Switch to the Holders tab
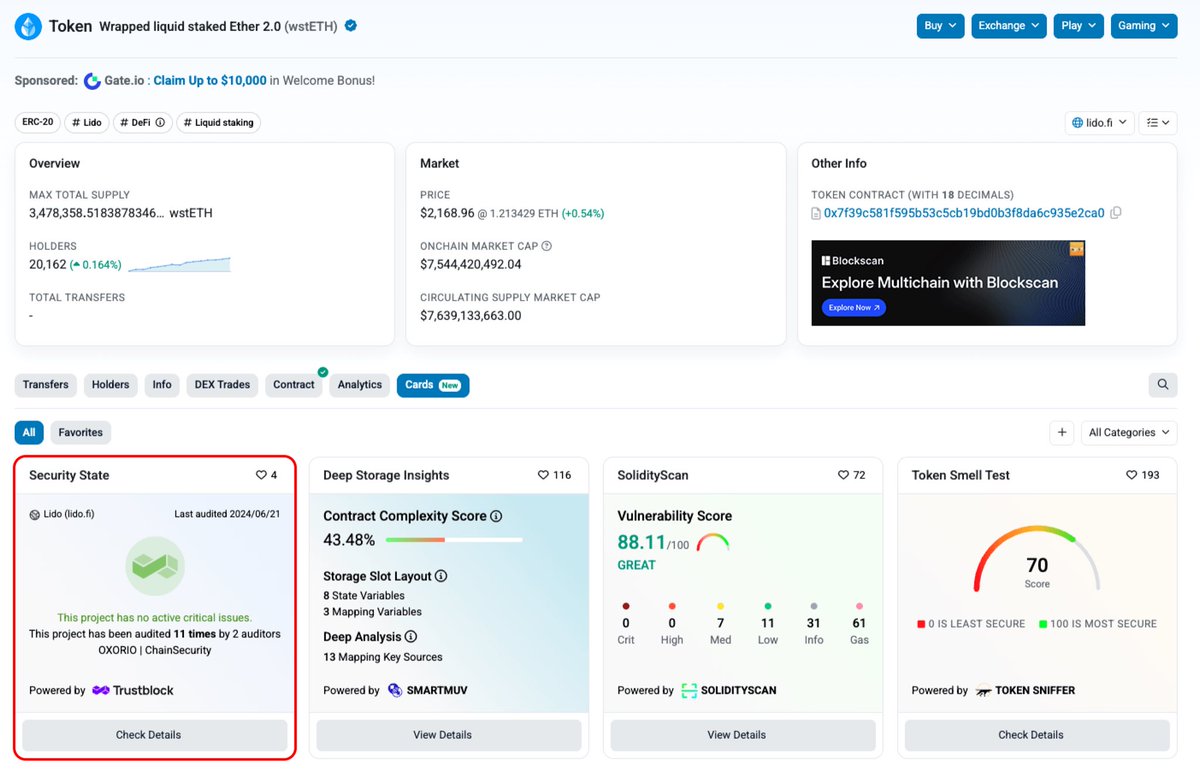The height and width of the screenshot is (769, 1200). coord(111,385)
